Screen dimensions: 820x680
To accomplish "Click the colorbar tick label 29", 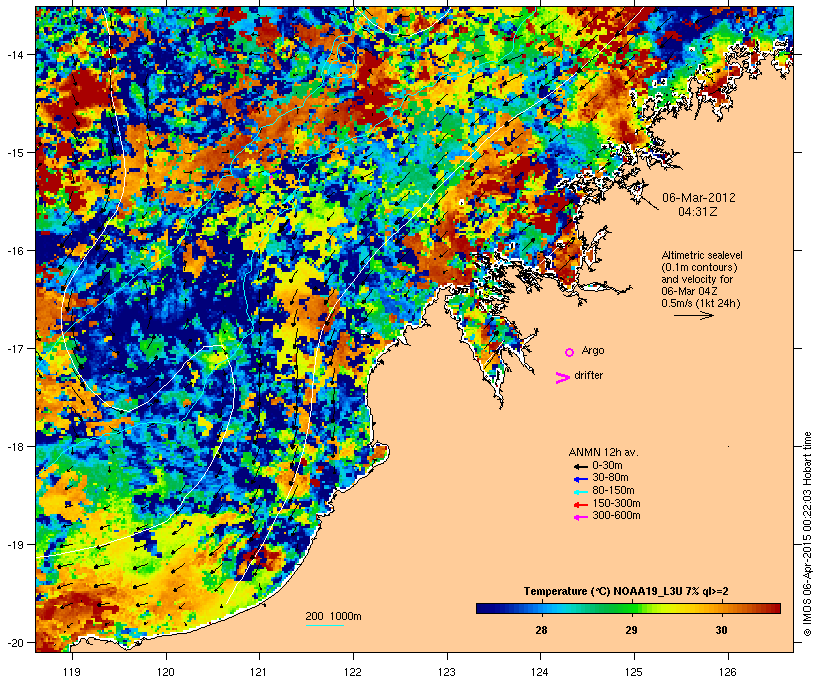I will 632,630.
